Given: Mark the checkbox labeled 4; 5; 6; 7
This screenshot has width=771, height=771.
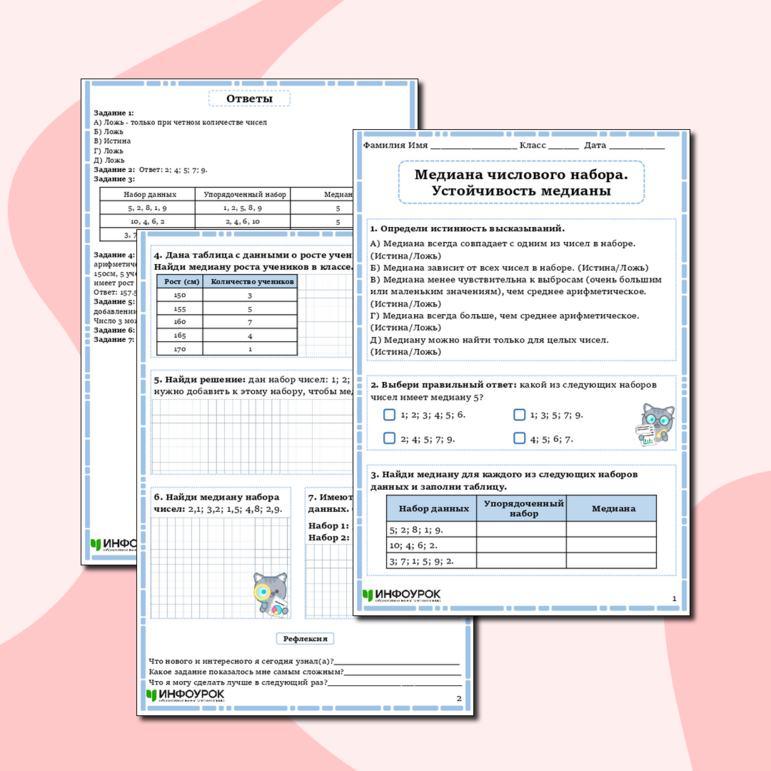Looking at the screenshot, I should tap(519, 438).
